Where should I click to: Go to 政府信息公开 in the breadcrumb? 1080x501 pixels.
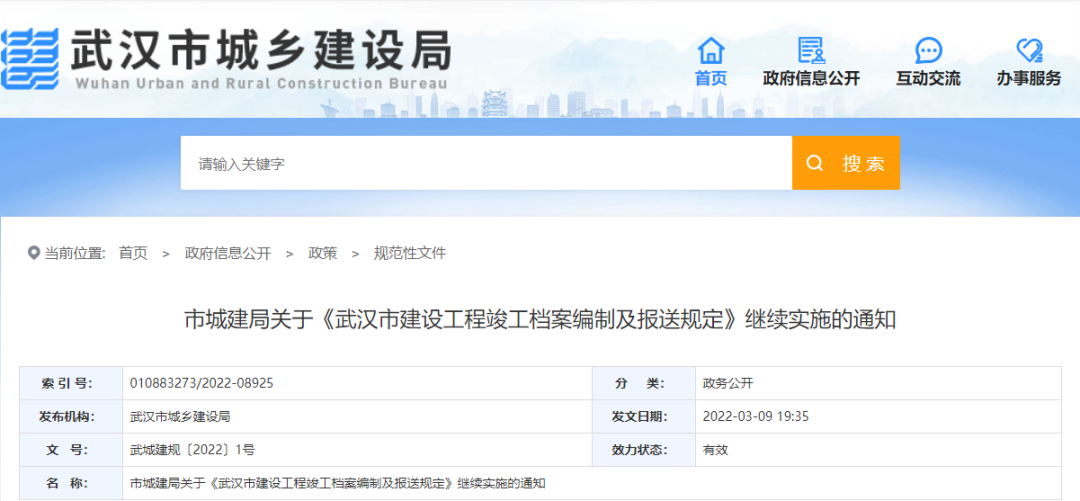[228, 253]
